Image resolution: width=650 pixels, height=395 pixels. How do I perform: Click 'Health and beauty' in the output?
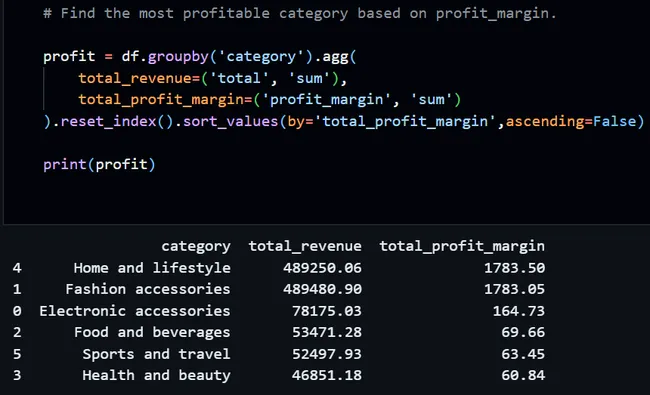(156, 376)
